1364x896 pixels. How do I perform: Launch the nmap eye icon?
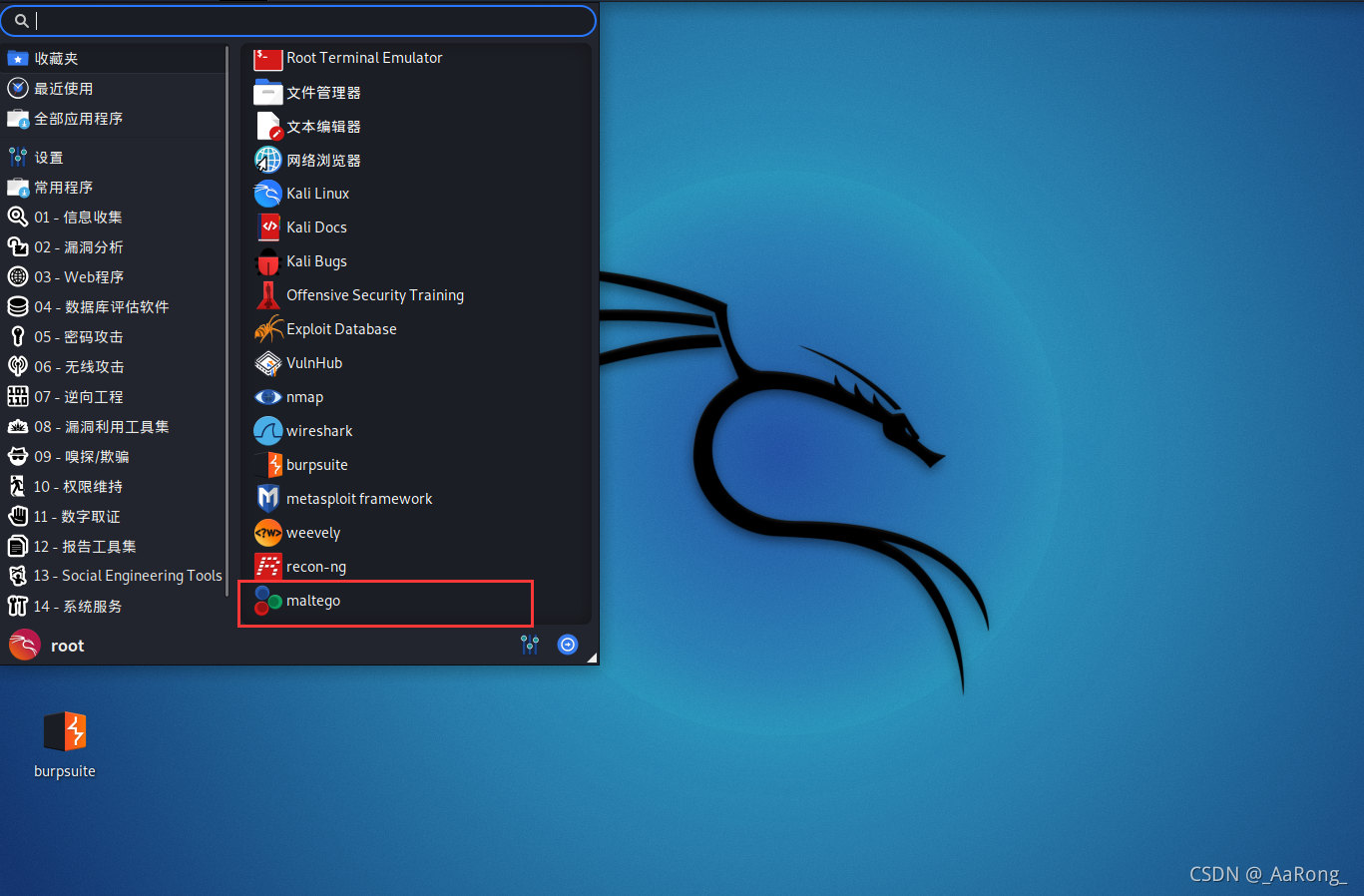(x=267, y=397)
